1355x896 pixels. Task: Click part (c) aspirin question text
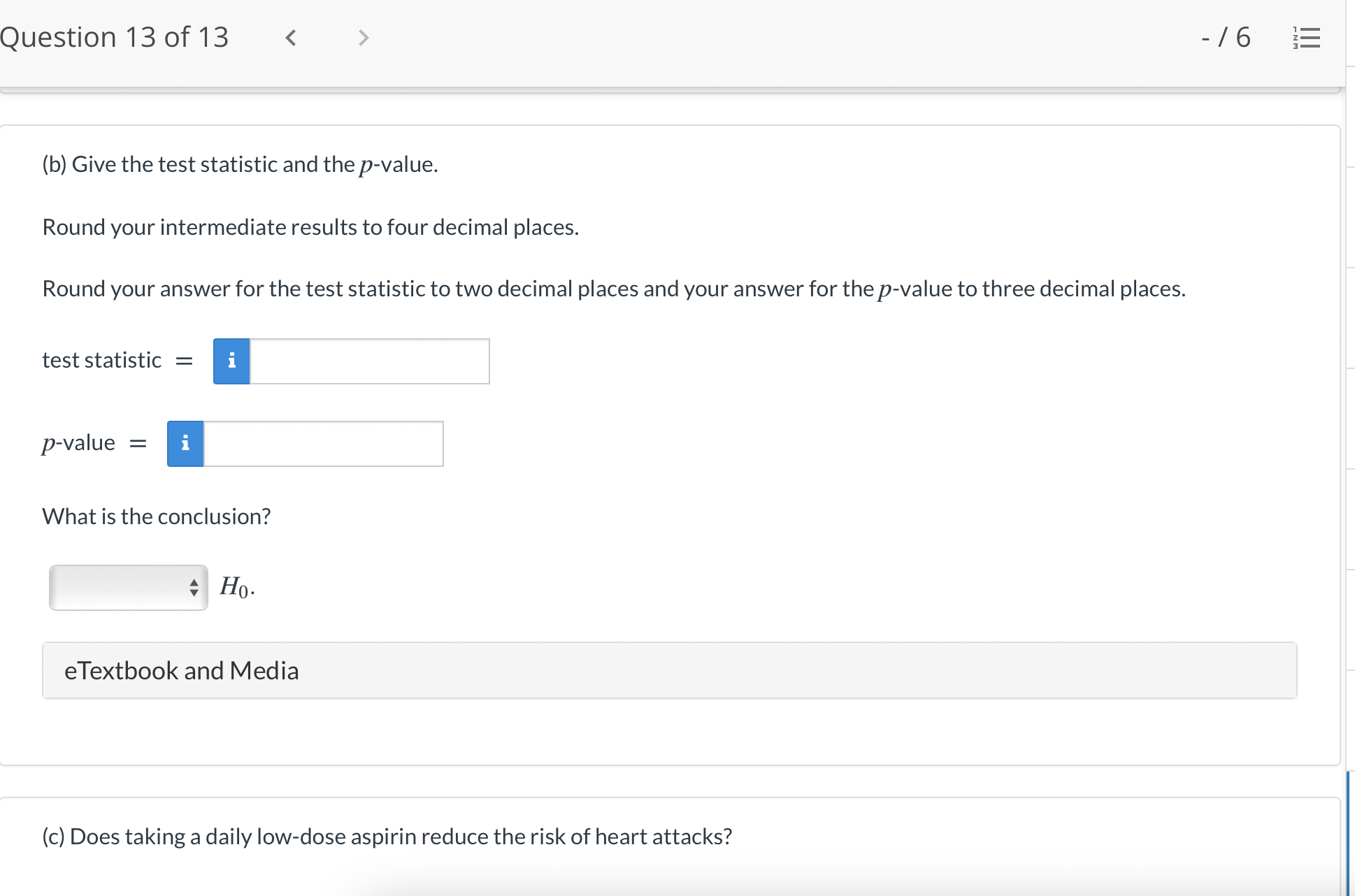point(387,837)
